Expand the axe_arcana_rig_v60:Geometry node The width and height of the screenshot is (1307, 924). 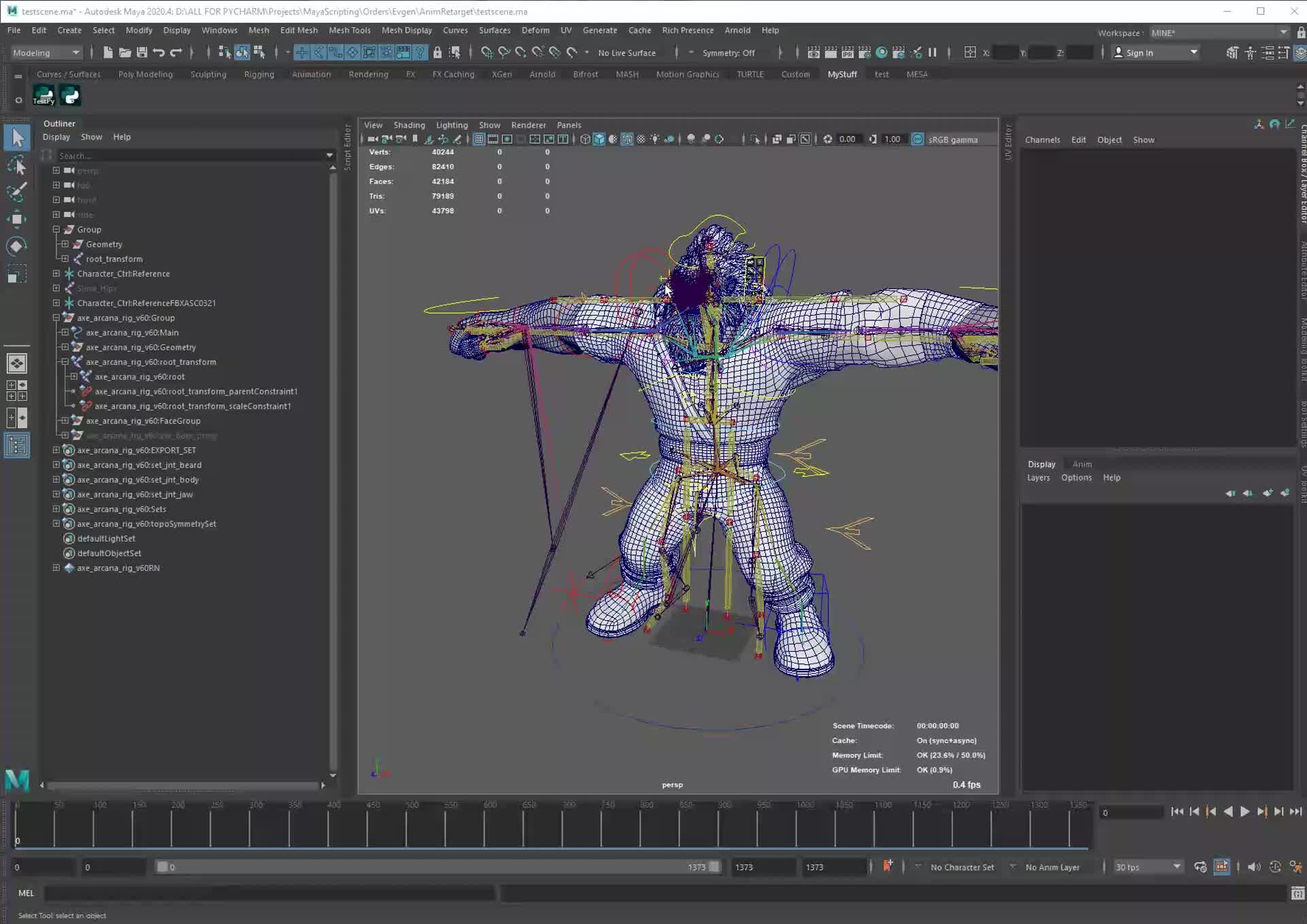(x=65, y=347)
